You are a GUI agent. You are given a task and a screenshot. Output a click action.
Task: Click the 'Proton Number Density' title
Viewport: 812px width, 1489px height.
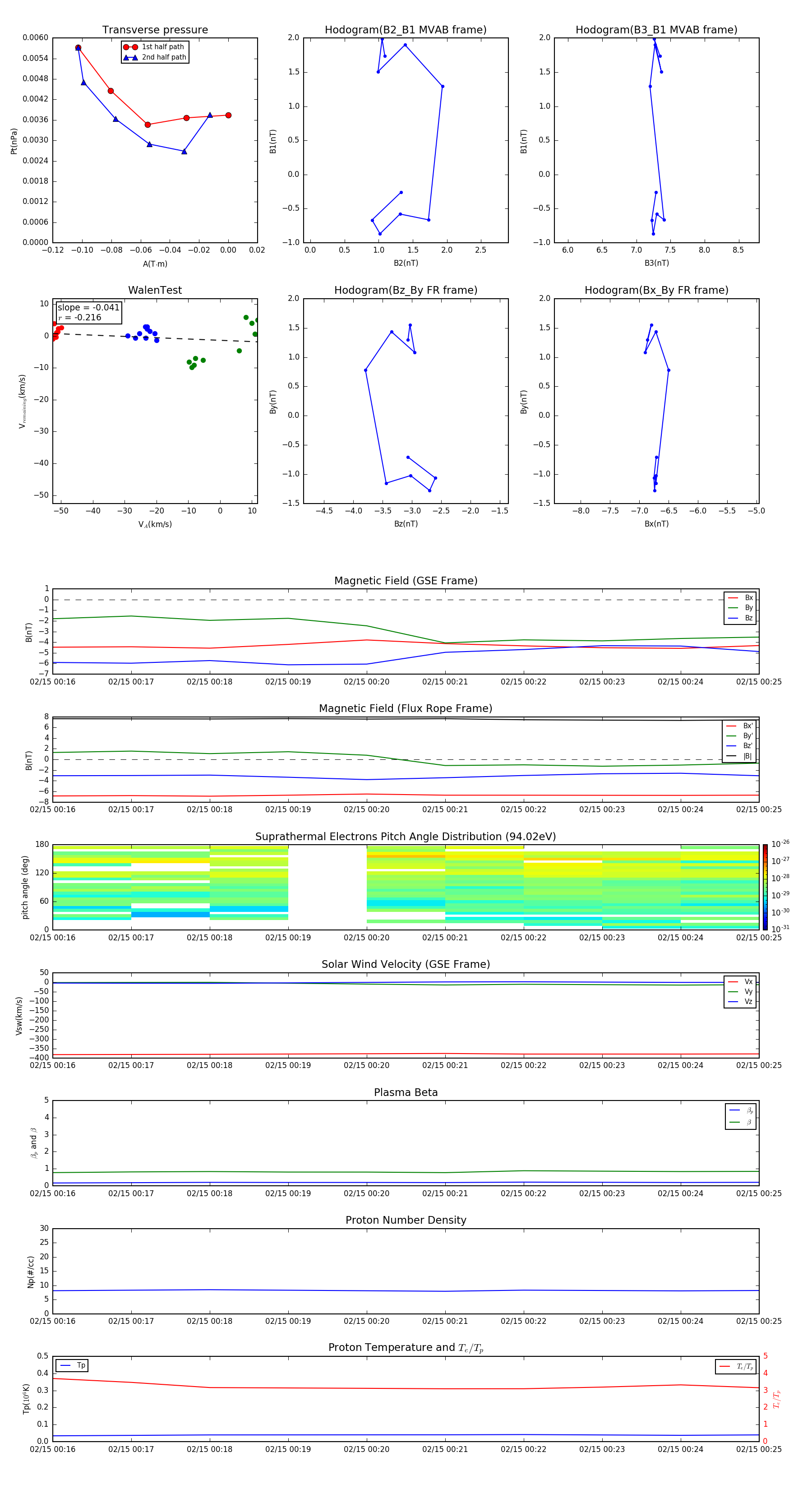click(406, 1220)
